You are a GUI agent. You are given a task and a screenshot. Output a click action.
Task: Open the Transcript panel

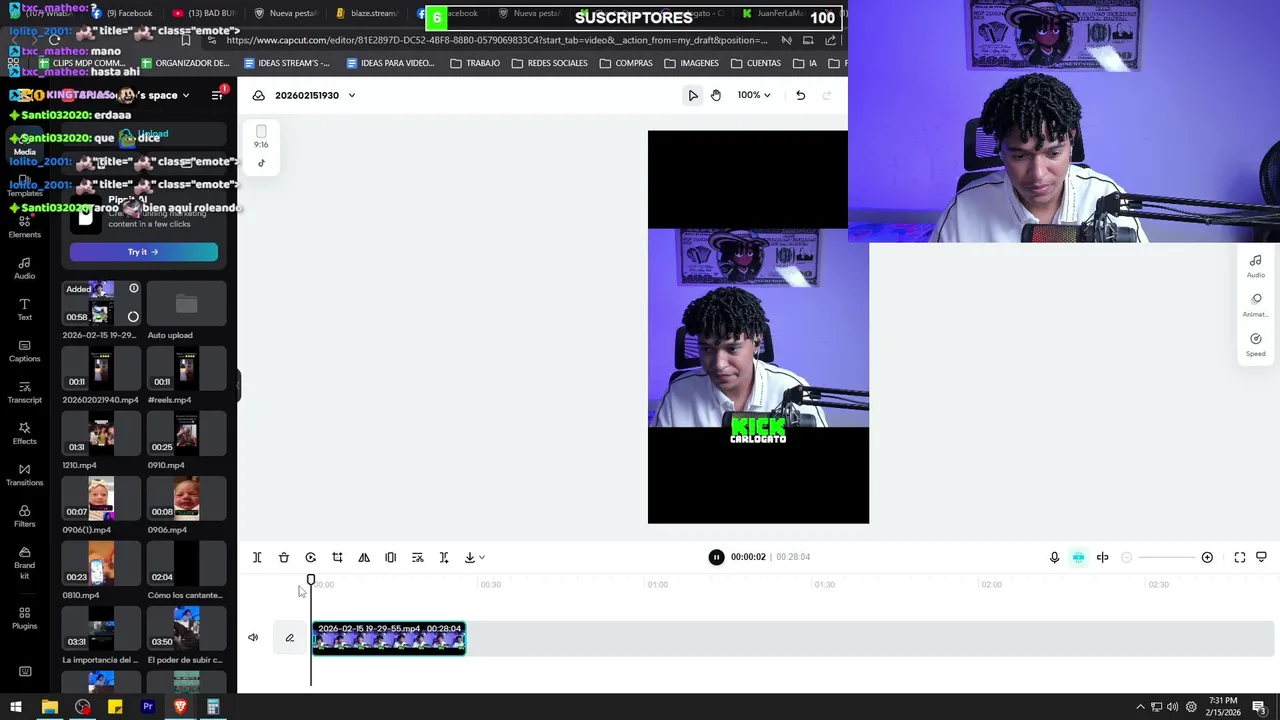click(x=24, y=392)
